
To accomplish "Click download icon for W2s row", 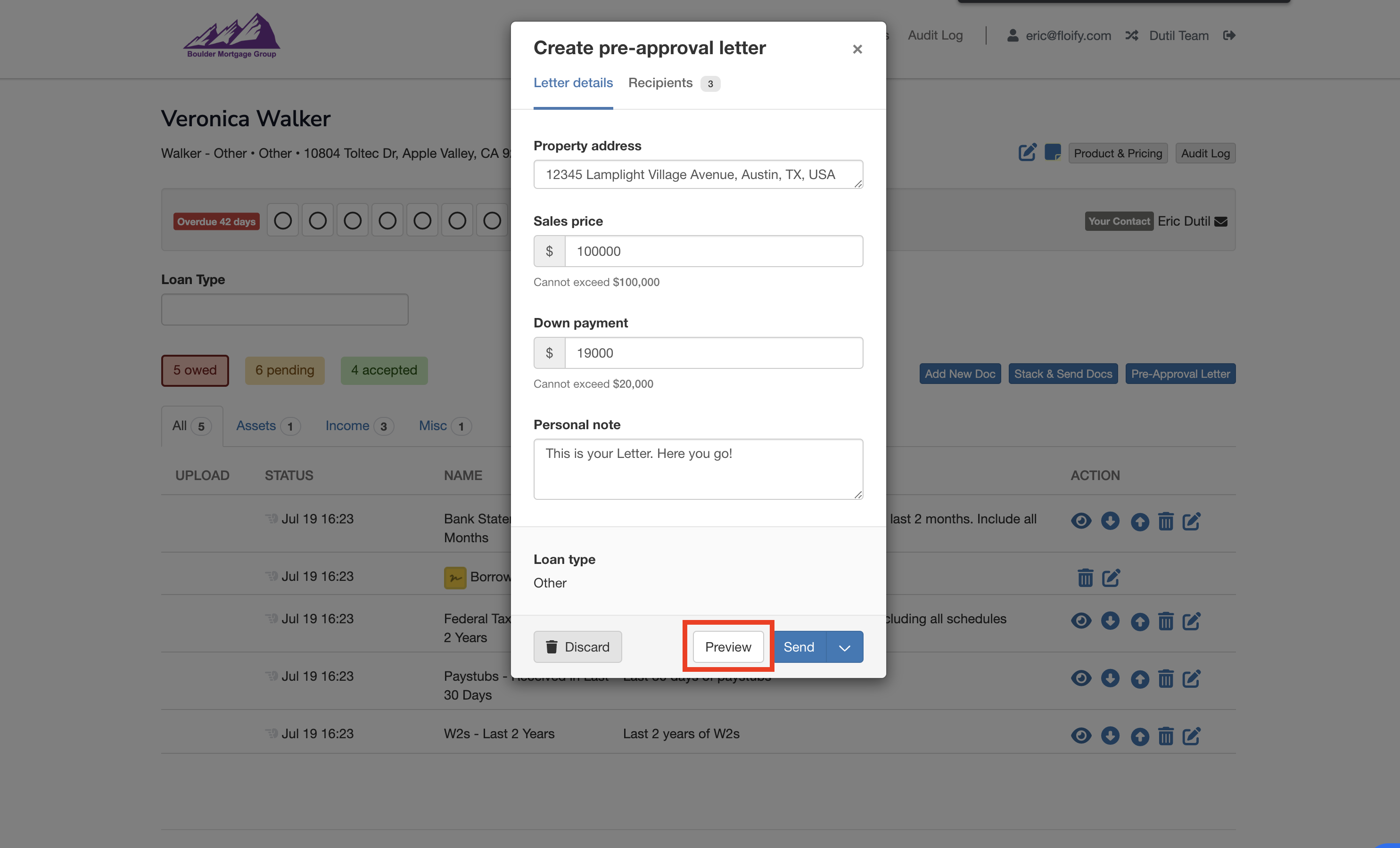I will point(1110,735).
